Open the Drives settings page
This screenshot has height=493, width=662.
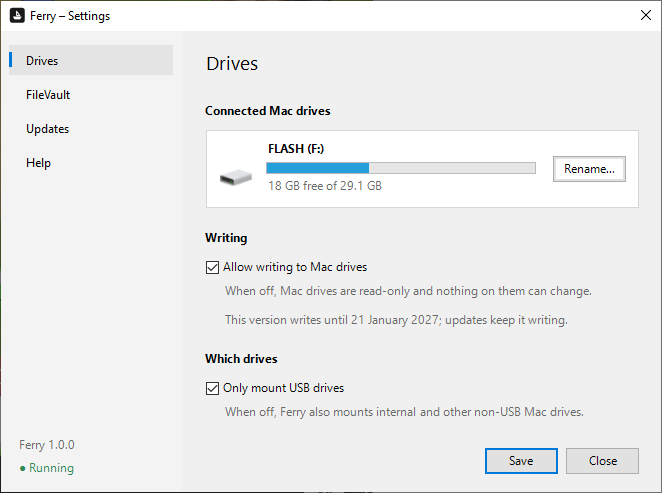[x=91, y=60]
